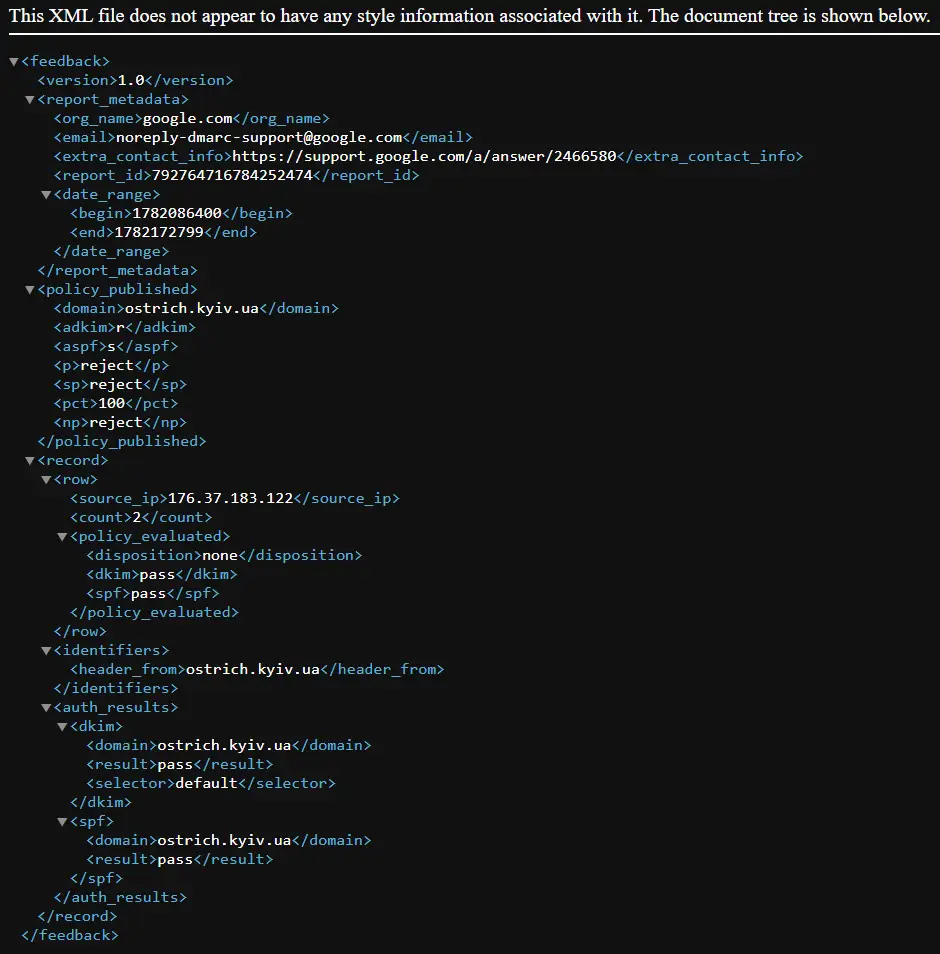
Task: Click header_from value ostrich.kyiv.ua
Action: (252, 669)
